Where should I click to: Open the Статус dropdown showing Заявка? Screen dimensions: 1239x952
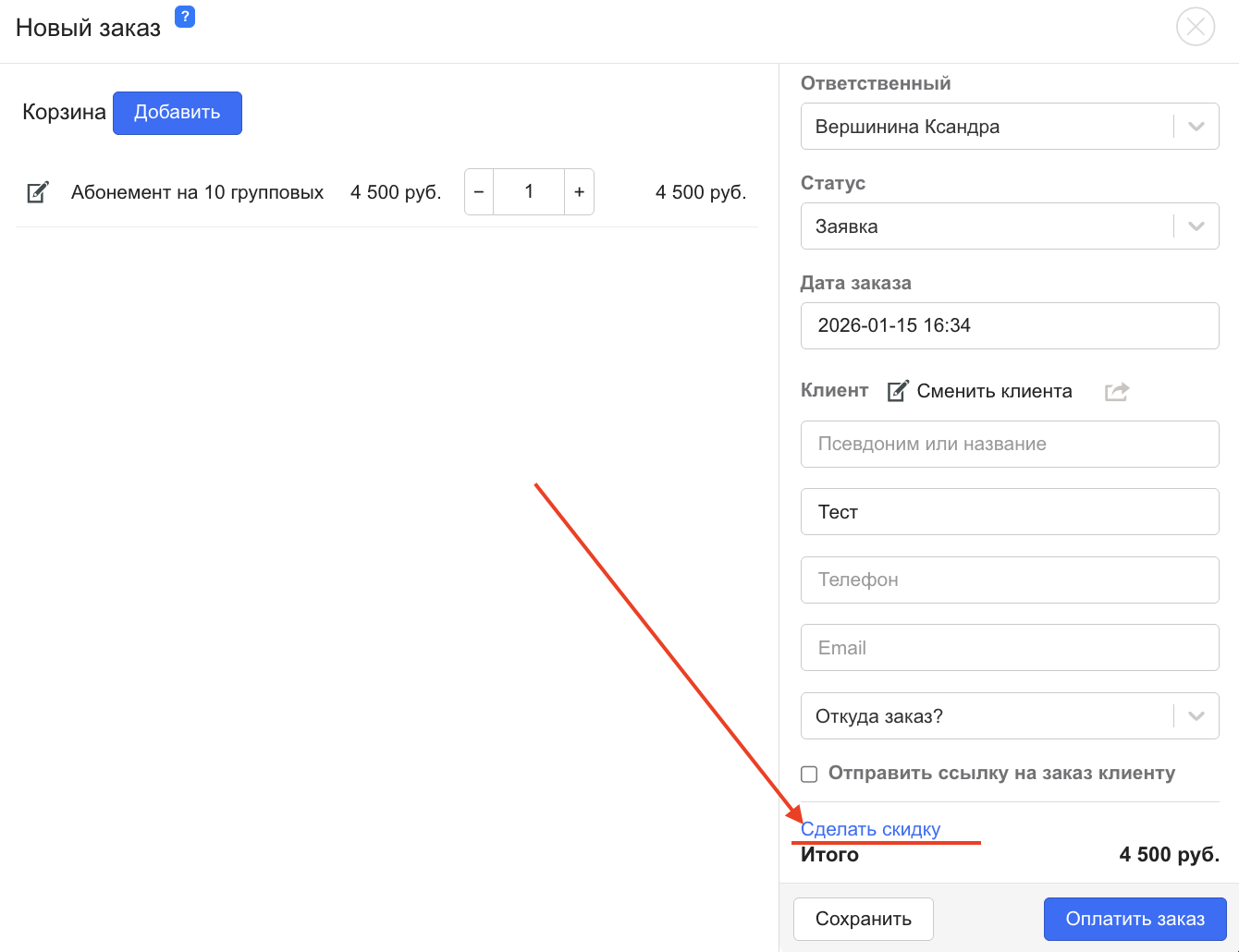click(1196, 226)
